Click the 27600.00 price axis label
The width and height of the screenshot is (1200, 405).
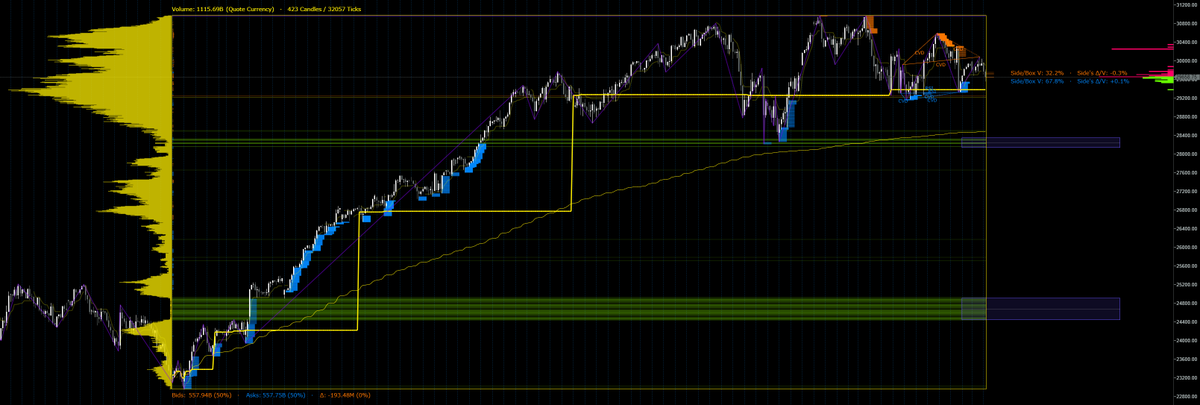click(1187, 173)
